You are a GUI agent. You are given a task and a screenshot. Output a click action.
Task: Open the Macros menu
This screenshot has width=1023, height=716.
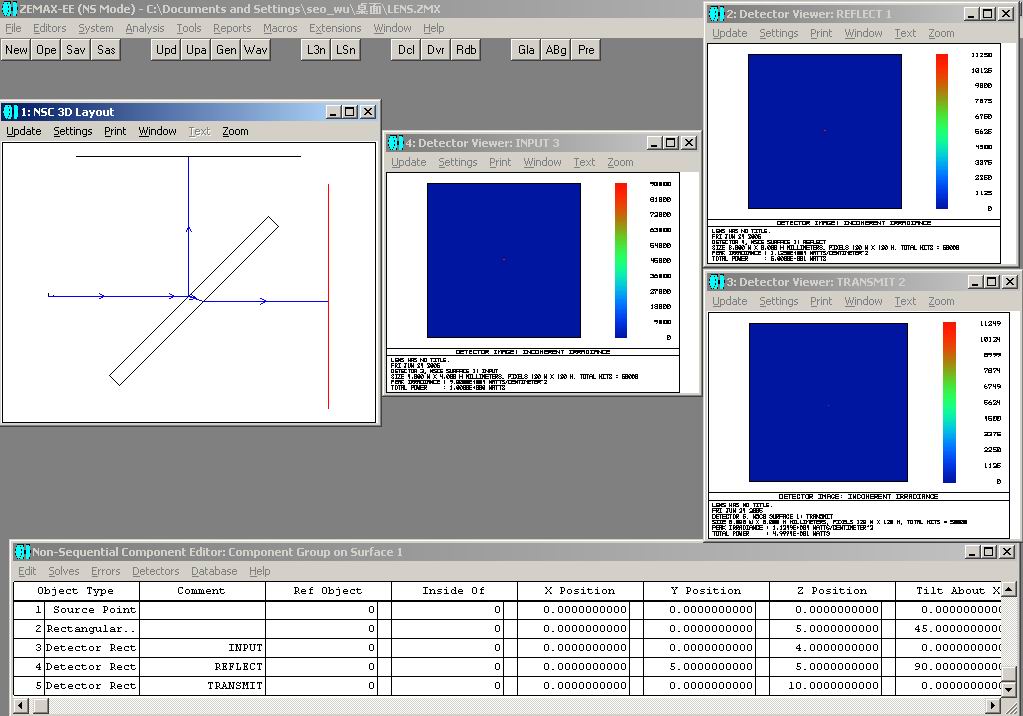280,28
